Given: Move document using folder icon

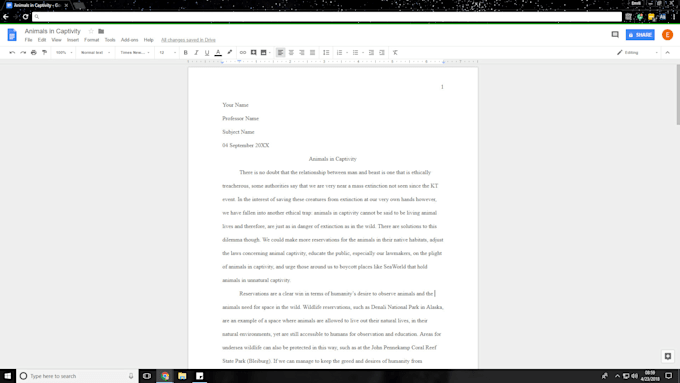Looking at the screenshot, I should pos(101,31).
